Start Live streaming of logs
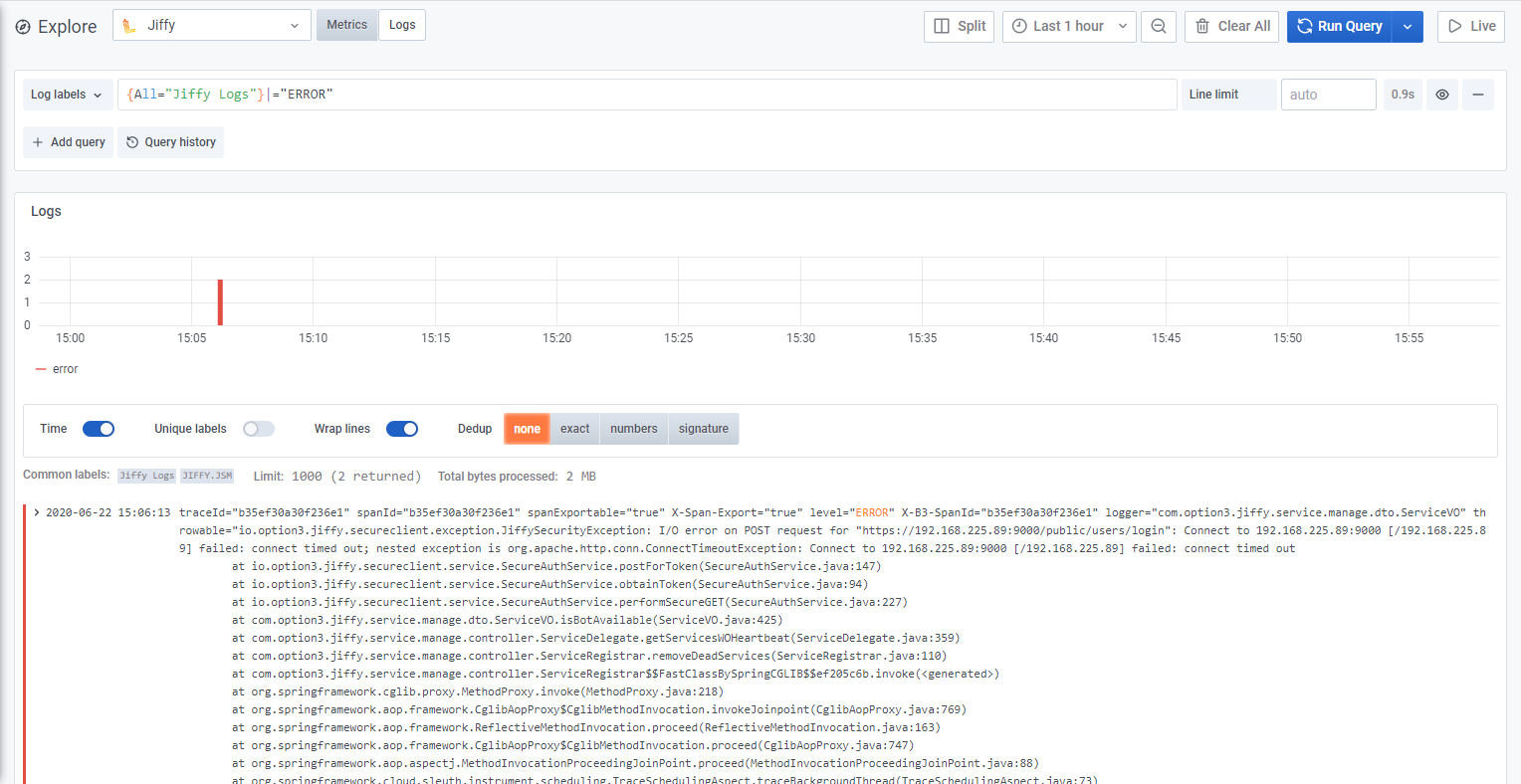Image resolution: width=1521 pixels, height=784 pixels. [1470, 27]
